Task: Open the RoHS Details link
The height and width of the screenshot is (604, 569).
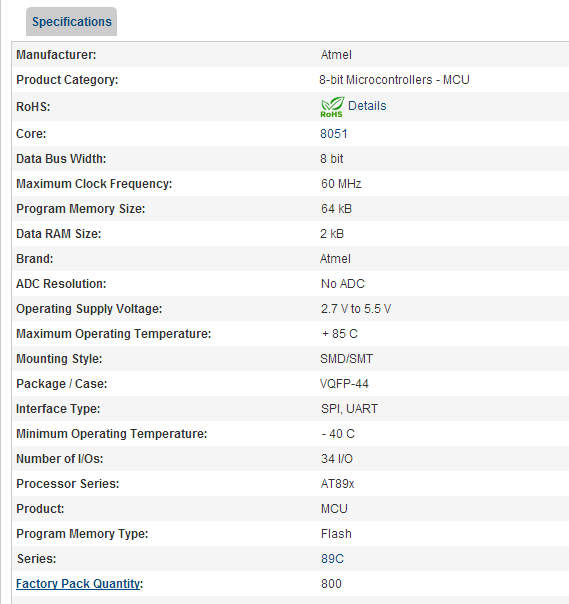Action: [x=367, y=106]
